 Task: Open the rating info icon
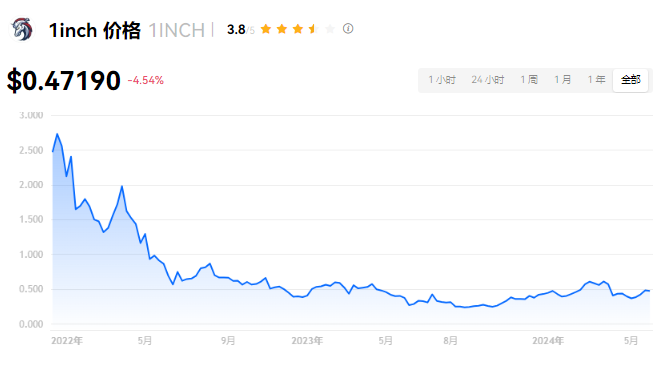348,29
